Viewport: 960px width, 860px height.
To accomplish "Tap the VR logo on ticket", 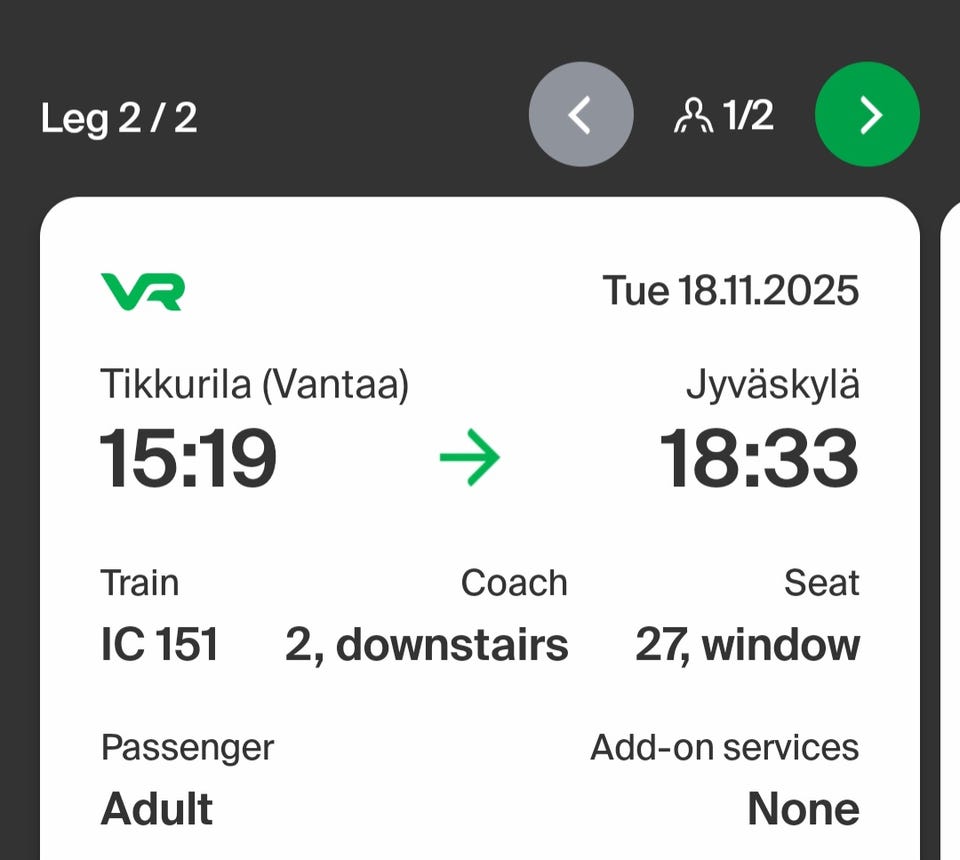I will point(142,291).
